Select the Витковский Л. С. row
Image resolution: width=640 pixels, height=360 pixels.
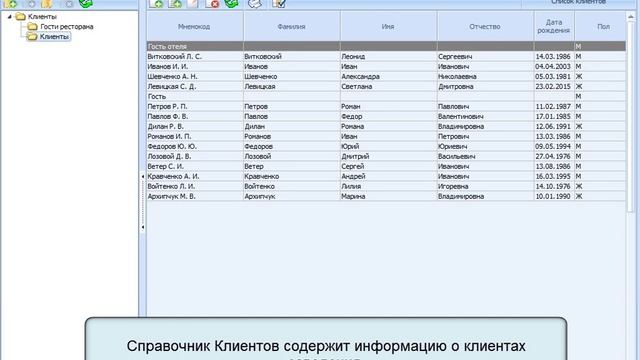(x=386, y=56)
